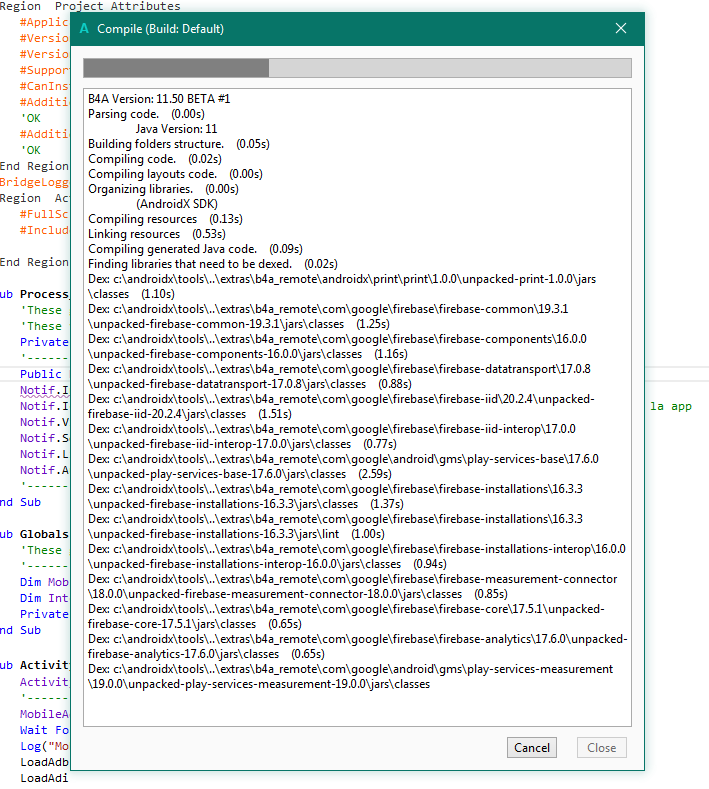Click the Dex firebase-iid 20.2.4 line
Screen dimensions: 709x789
(341, 406)
